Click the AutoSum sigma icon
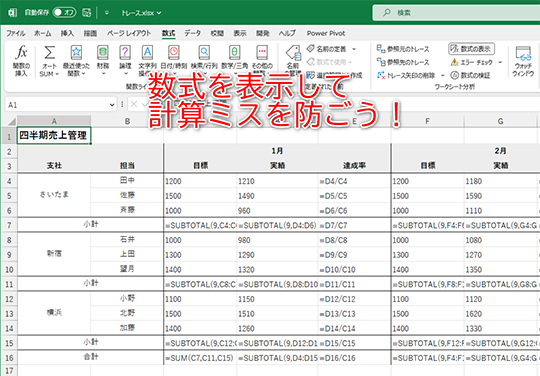This screenshot has width=540, height=376. [x=49, y=53]
